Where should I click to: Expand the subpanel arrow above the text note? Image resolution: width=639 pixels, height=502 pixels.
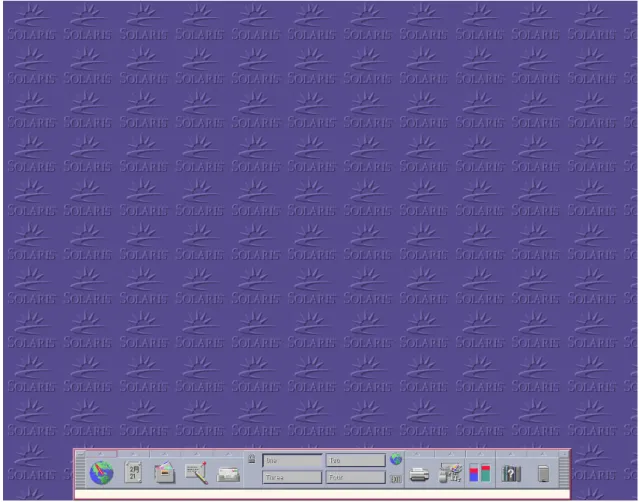196,454
